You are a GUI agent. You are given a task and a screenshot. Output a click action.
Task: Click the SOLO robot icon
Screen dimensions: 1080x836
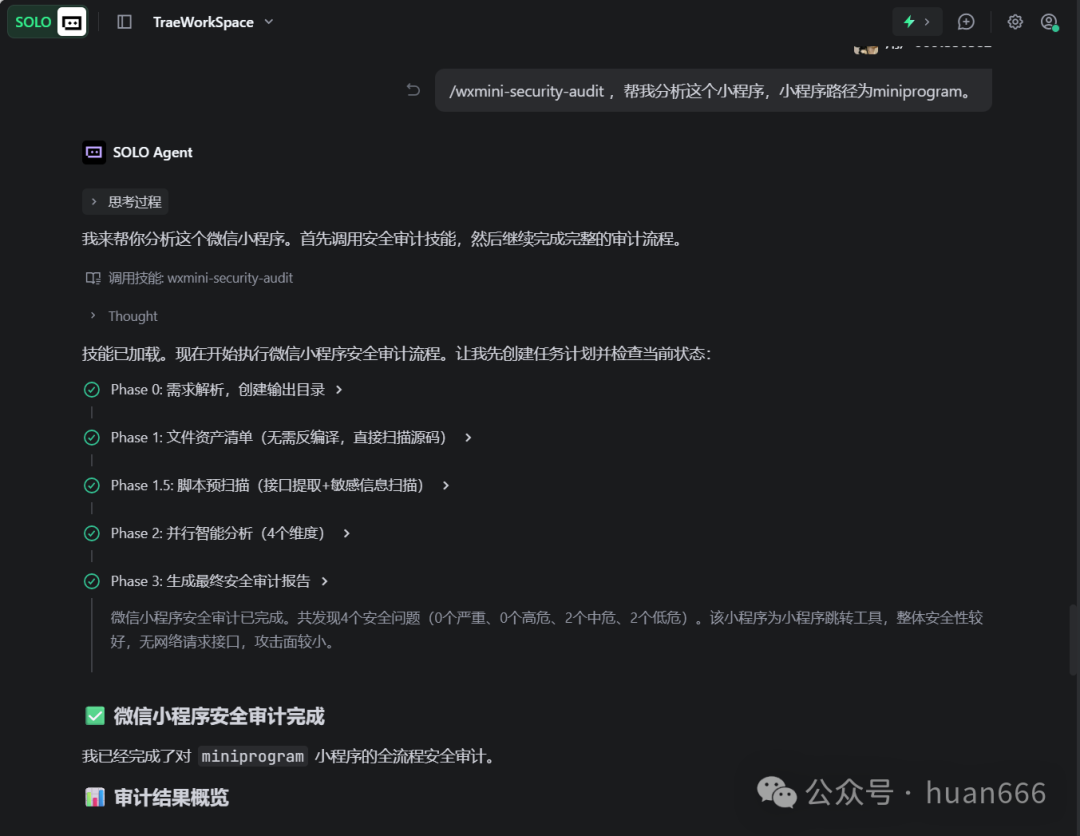tap(72, 22)
